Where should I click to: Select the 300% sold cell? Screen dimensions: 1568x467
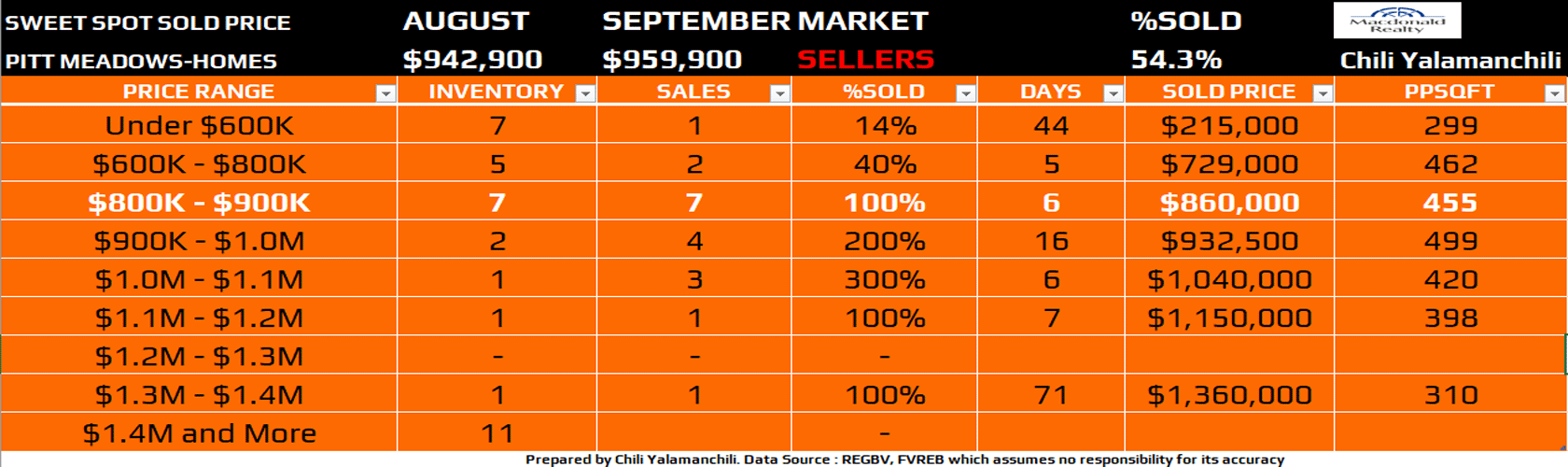[884, 279]
